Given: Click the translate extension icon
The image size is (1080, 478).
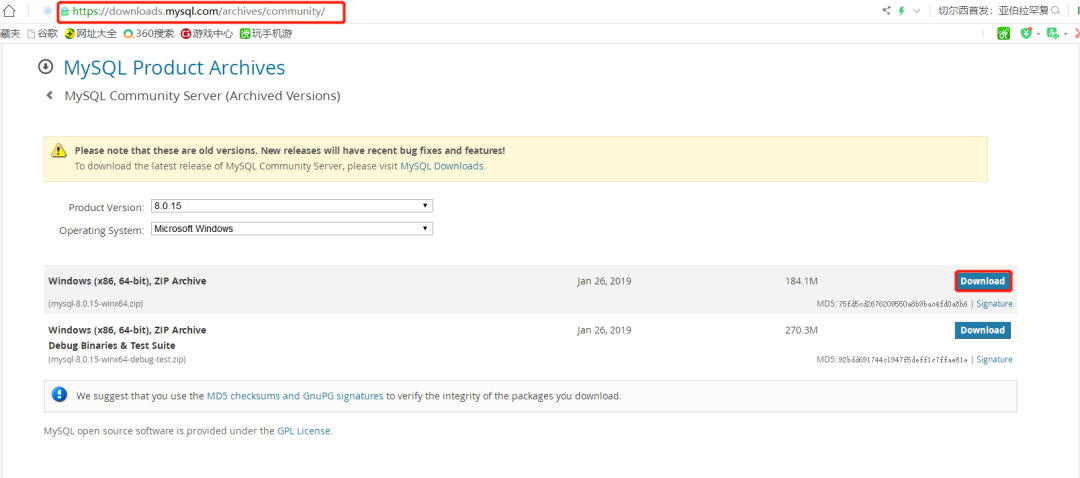Looking at the screenshot, I should [x=1052, y=33].
